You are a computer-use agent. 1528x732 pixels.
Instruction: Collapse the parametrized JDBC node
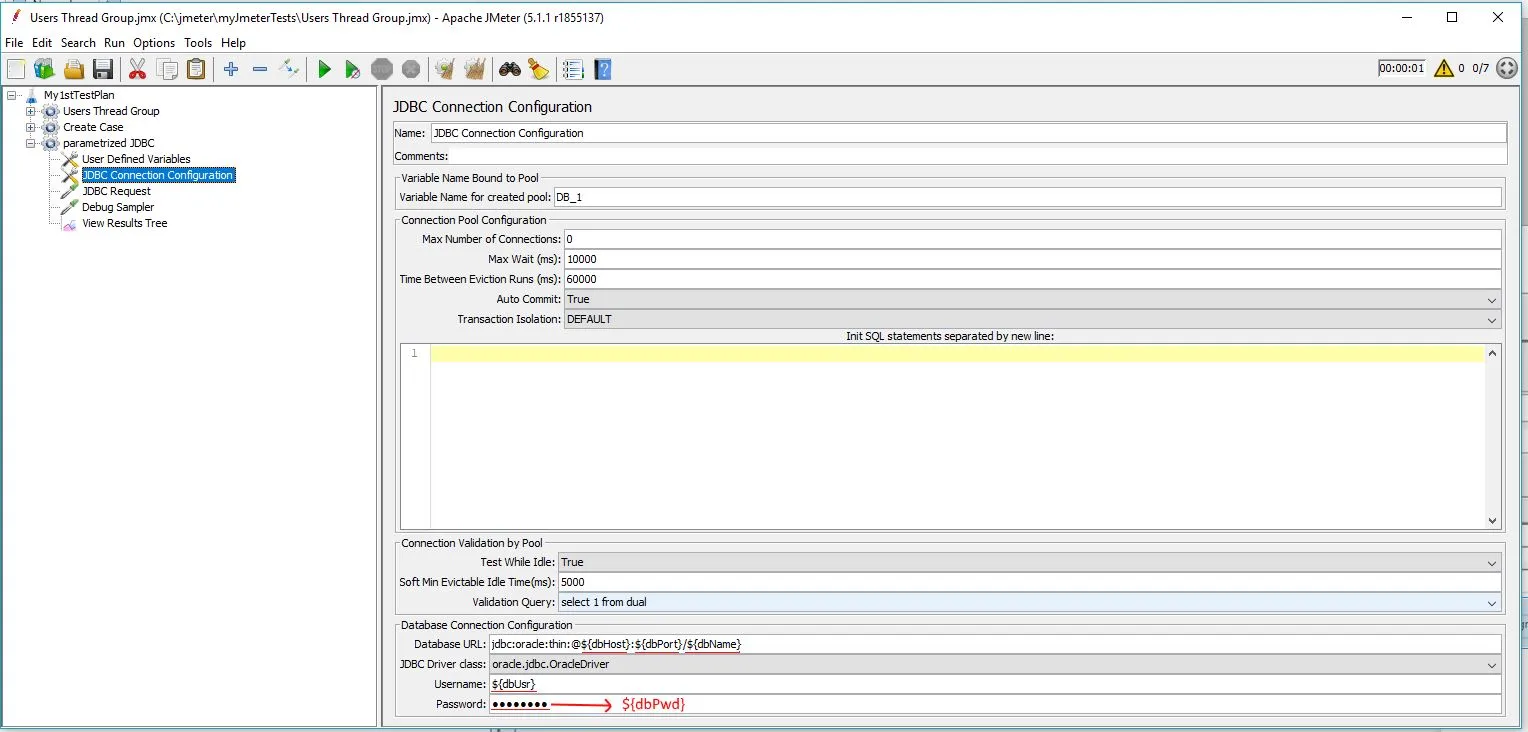click(31, 143)
